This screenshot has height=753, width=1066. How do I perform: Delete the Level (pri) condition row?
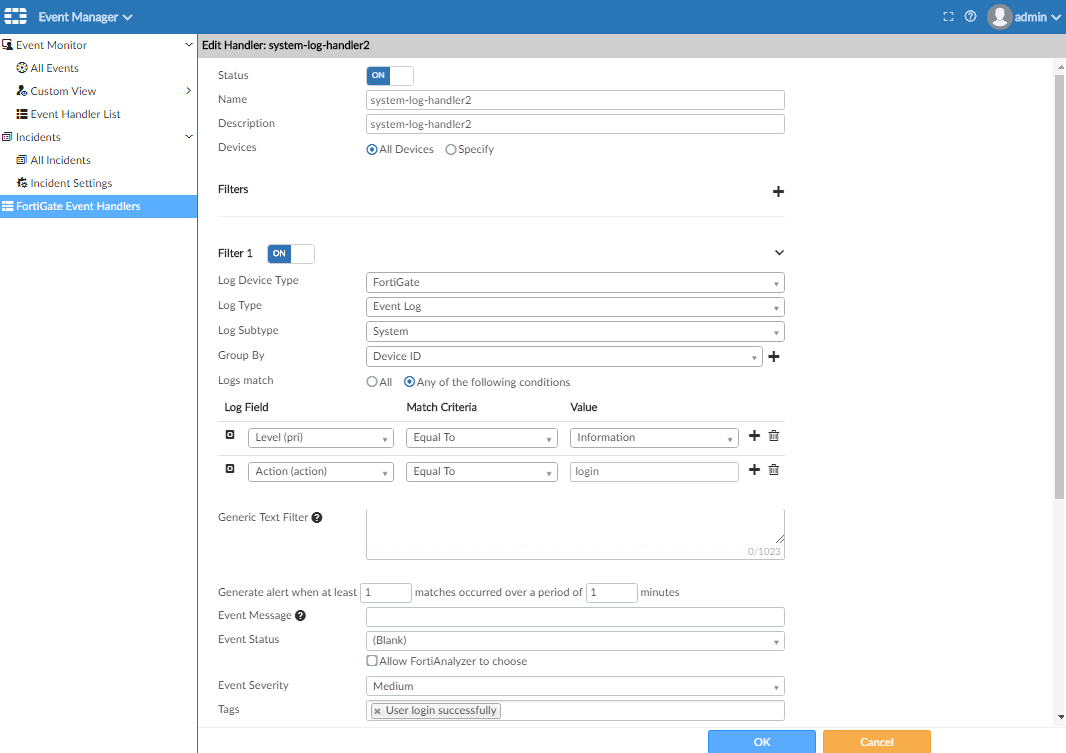(x=774, y=436)
